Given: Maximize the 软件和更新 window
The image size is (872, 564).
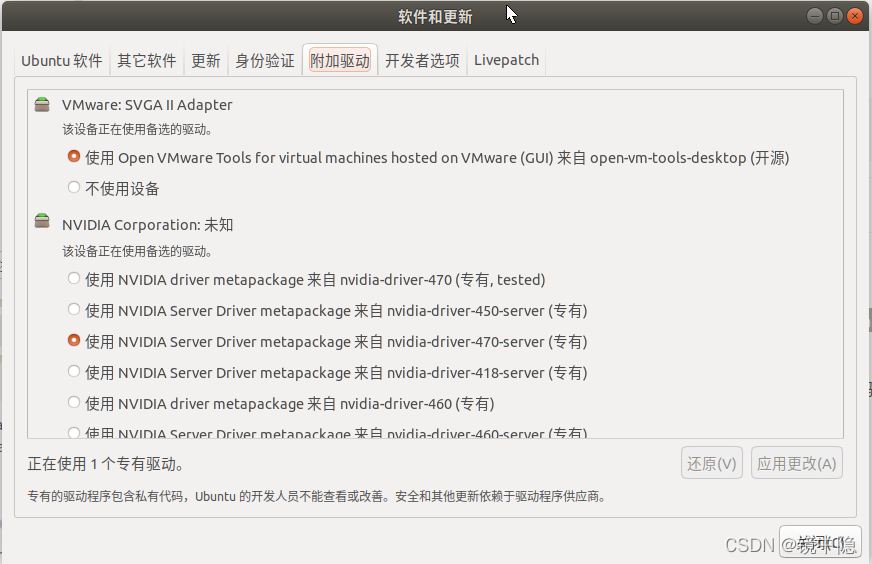Looking at the screenshot, I should point(835,16).
